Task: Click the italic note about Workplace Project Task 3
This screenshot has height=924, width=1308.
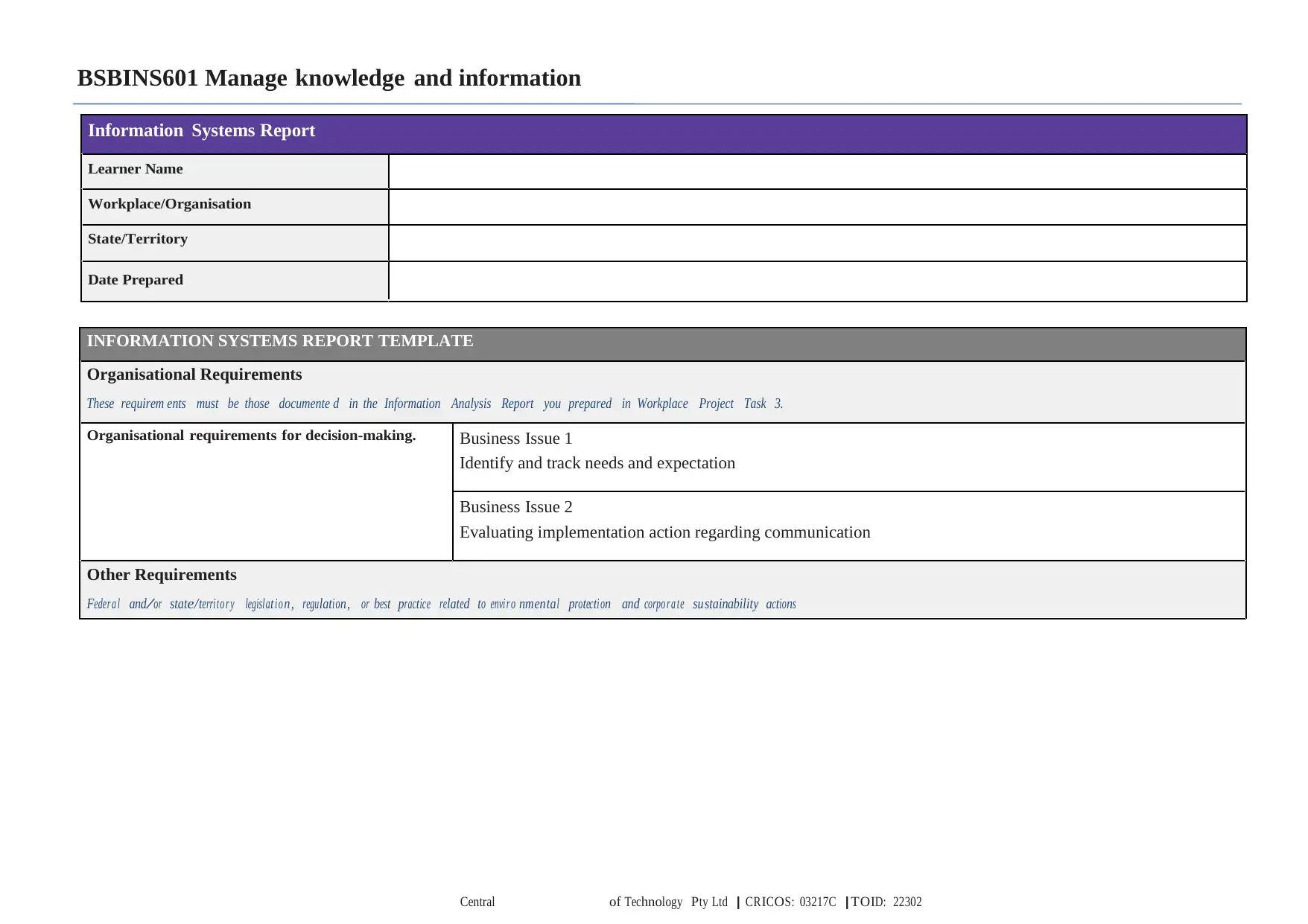Action: [435, 404]
